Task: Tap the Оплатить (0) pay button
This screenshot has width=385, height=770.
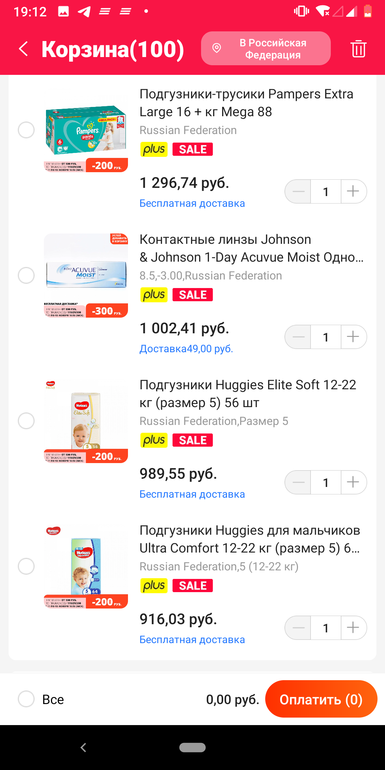Action: (x=321, y=699)
